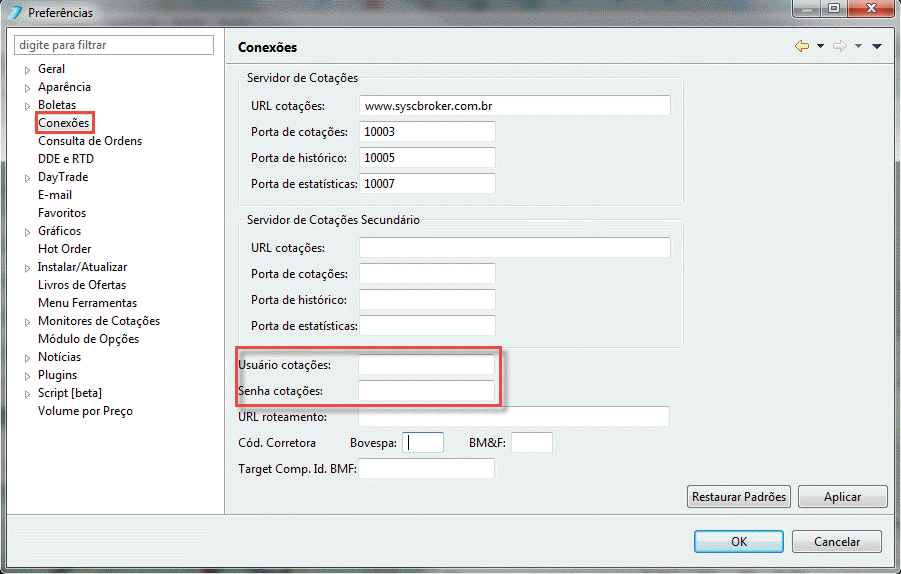Select Consulta de Ordens in tree
This screenshot has height=574, width=901.
point(90,141)
